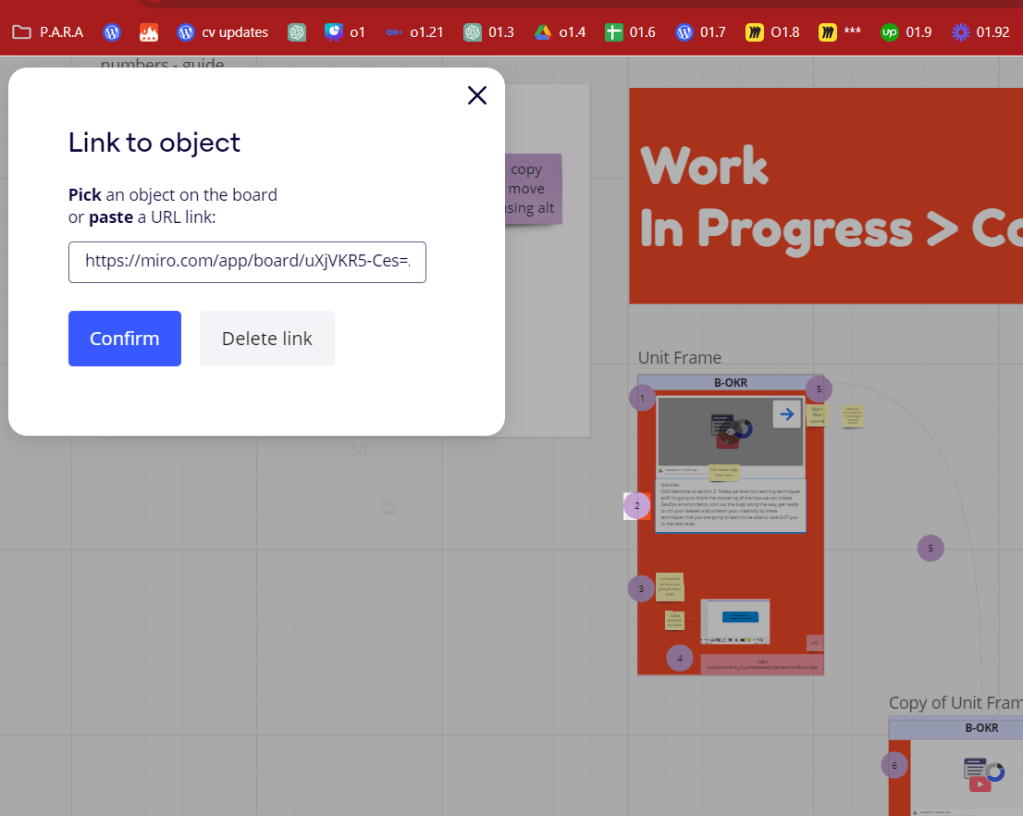Open the 01.7 WordPress bookmark
This screenshot has height=816, width=1023.
(x=701, y=32)
